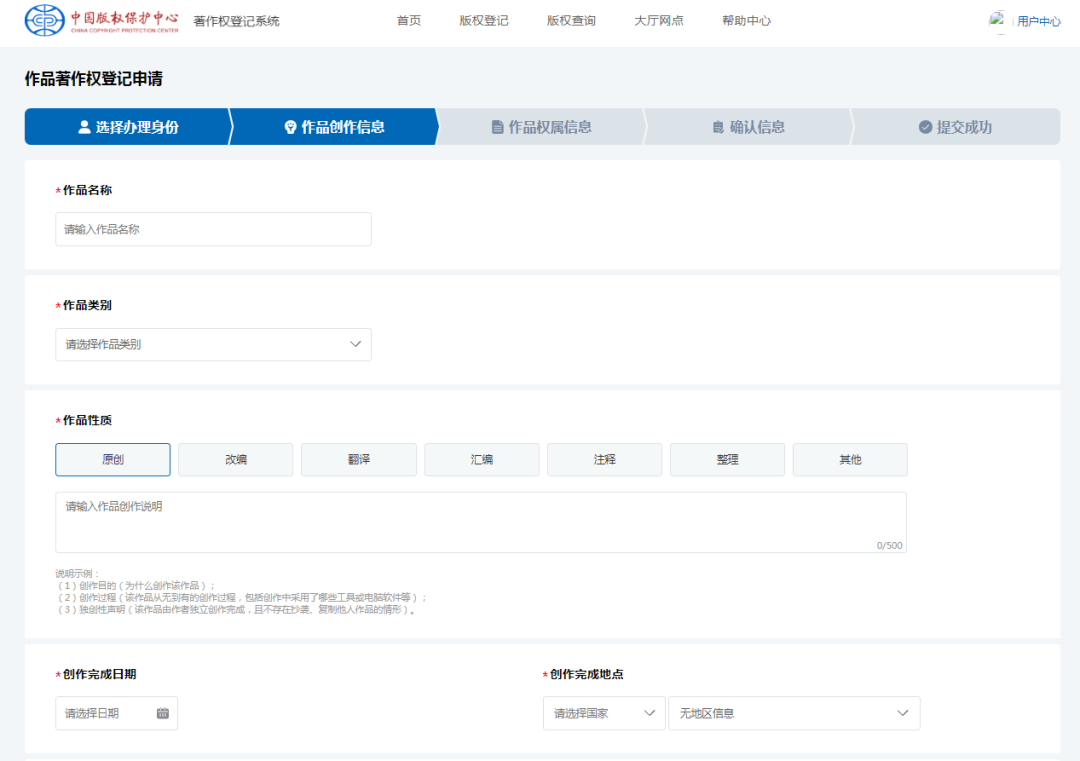Select 翻译 as the work nature

click(358, 459)
